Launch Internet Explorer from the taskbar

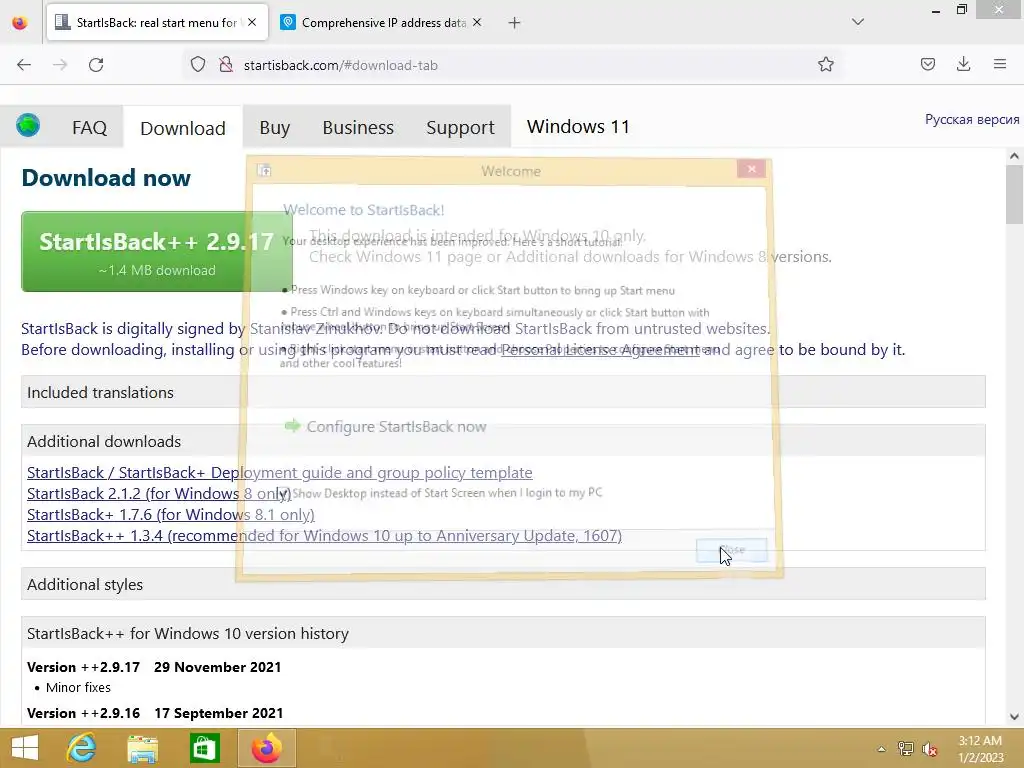point(82,748)
